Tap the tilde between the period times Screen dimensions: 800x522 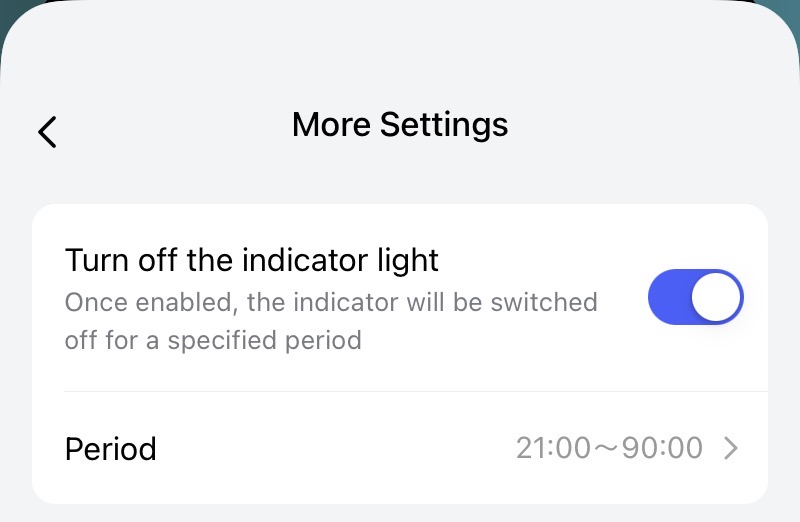(607, 448)
